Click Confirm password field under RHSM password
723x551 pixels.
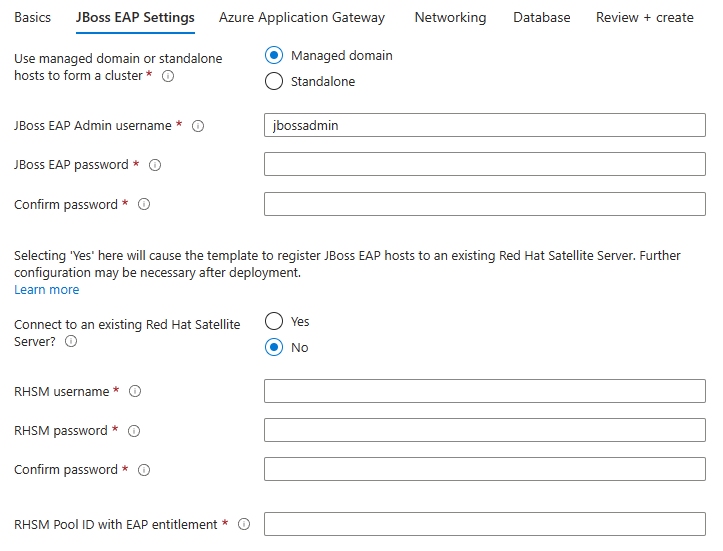point(485,469)
